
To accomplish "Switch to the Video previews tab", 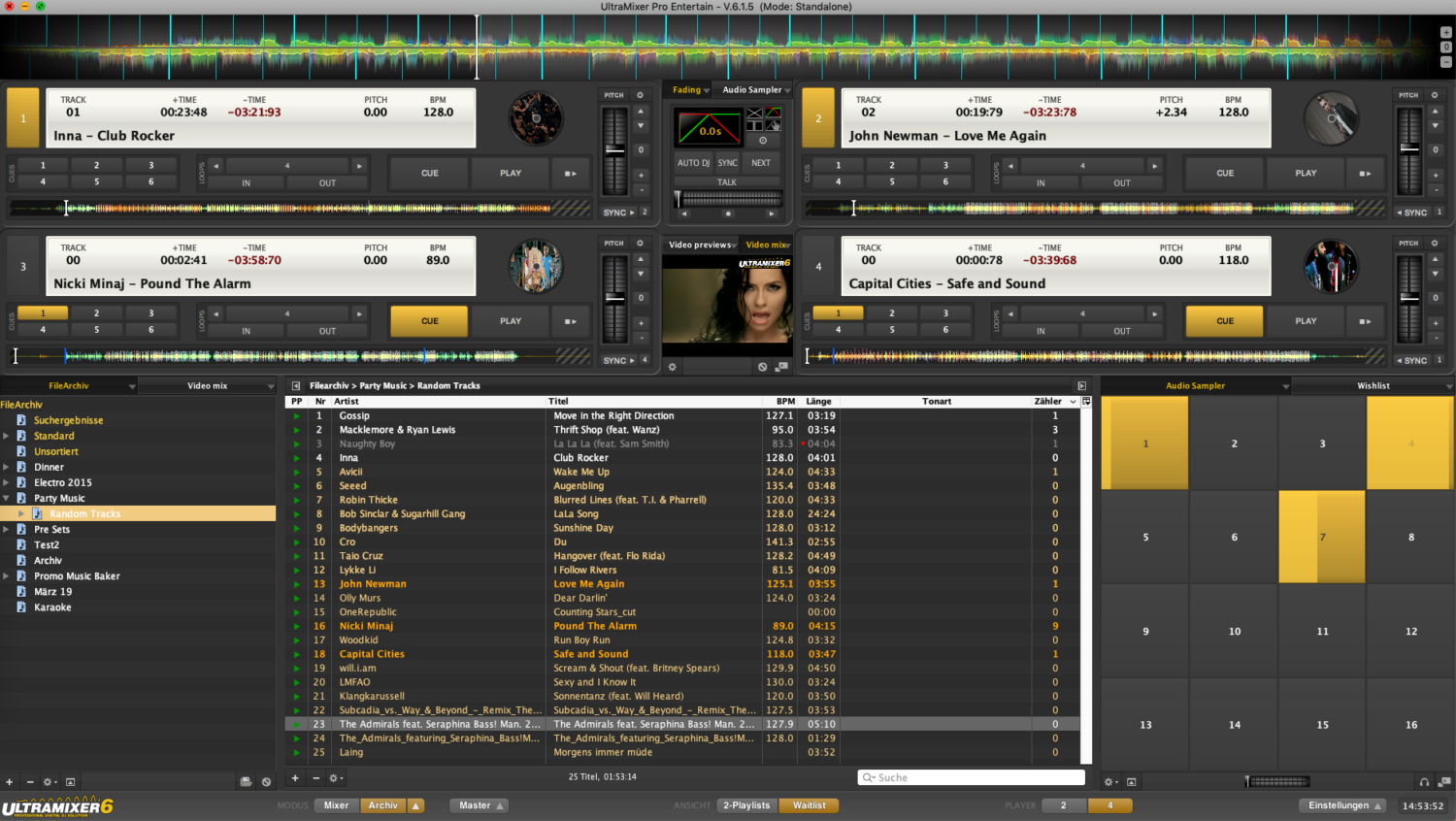I will tap(700, 245).
